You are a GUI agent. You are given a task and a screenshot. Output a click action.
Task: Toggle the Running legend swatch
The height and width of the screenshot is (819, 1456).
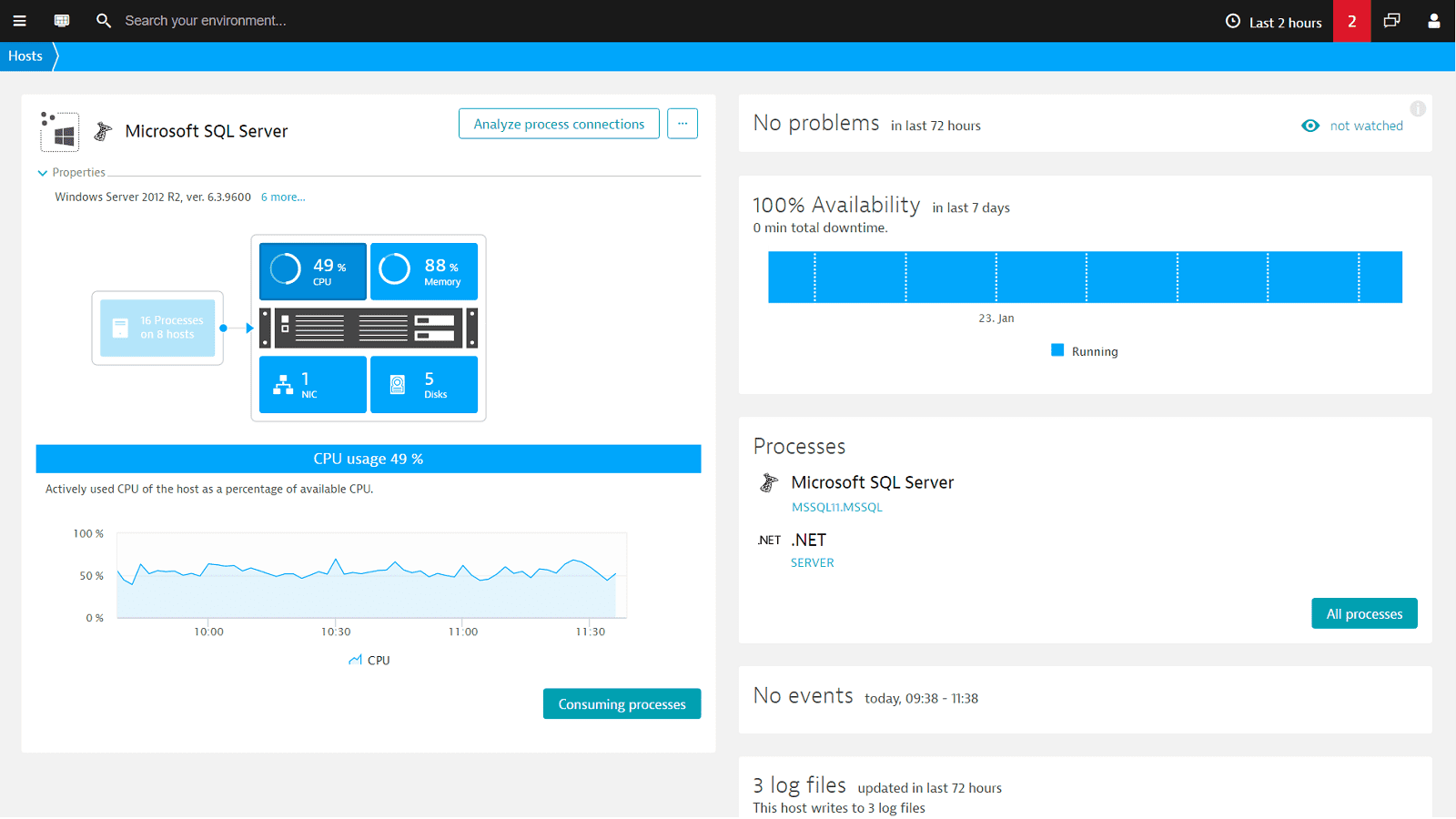[1057, 350]
